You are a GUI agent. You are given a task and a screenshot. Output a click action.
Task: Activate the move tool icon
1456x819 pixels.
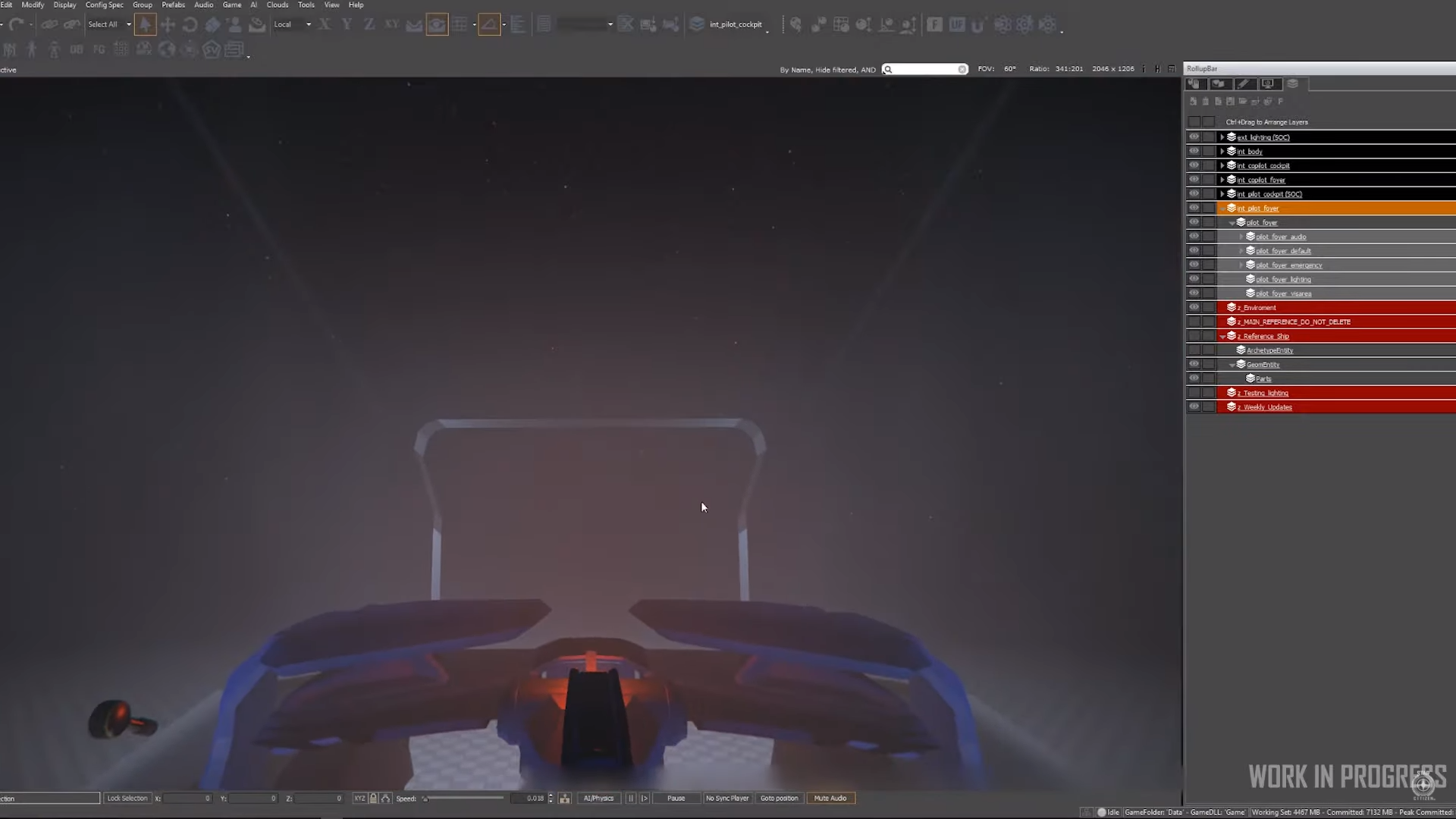click(x=168, y=25)
